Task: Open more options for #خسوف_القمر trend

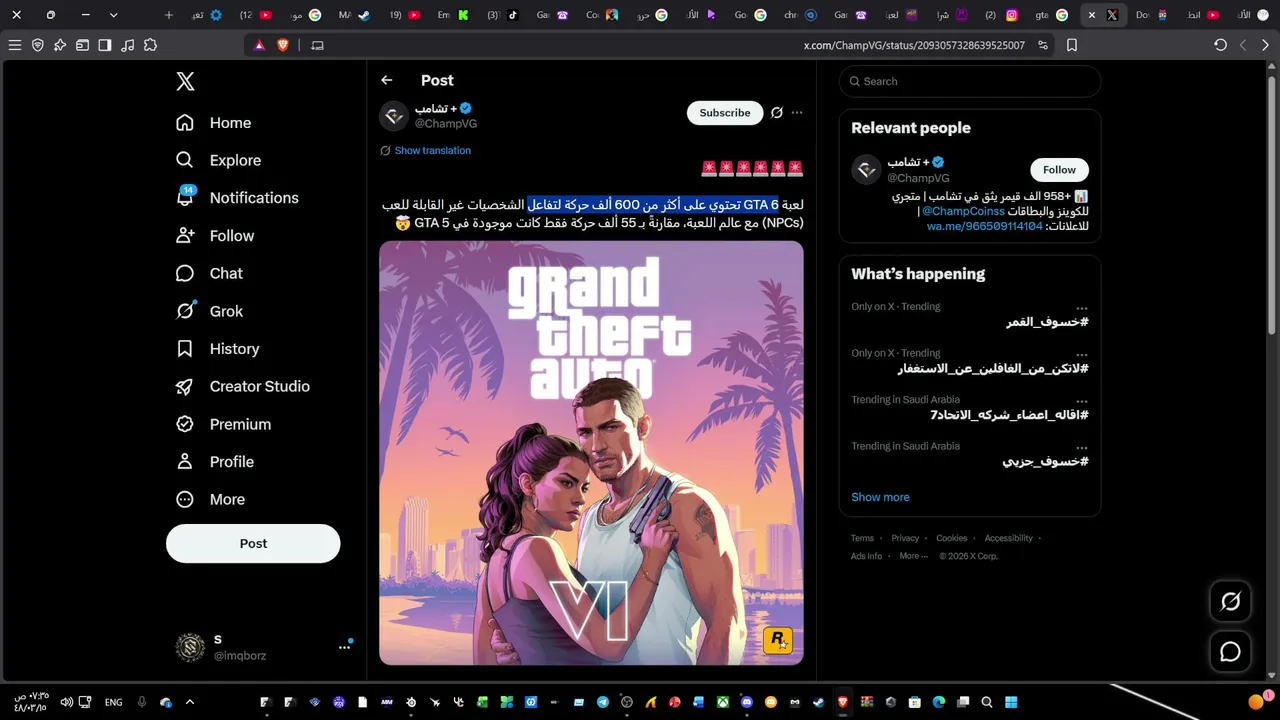Action: pos(1081,308)
